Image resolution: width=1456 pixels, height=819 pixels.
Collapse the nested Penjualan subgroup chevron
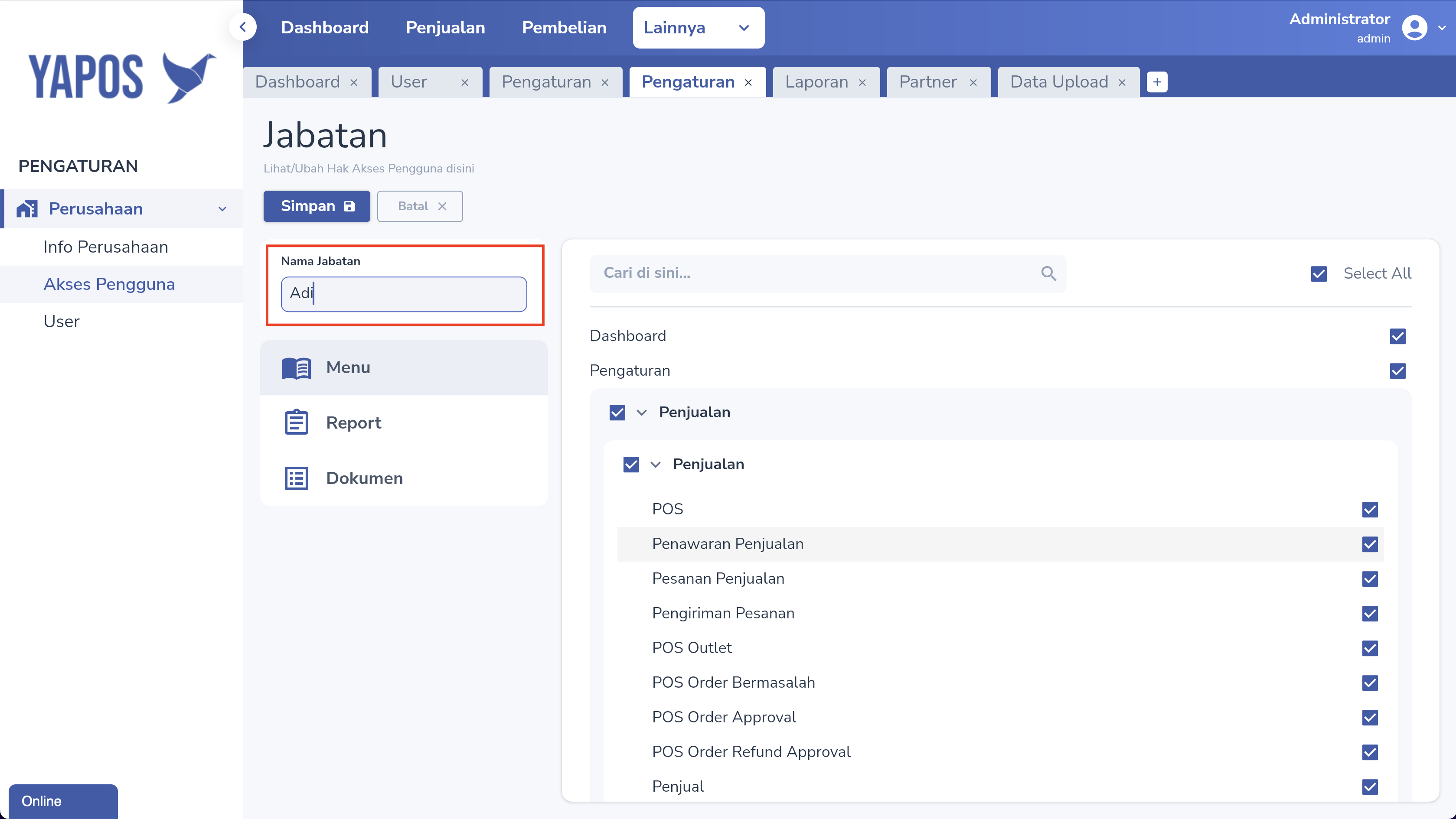656,465
